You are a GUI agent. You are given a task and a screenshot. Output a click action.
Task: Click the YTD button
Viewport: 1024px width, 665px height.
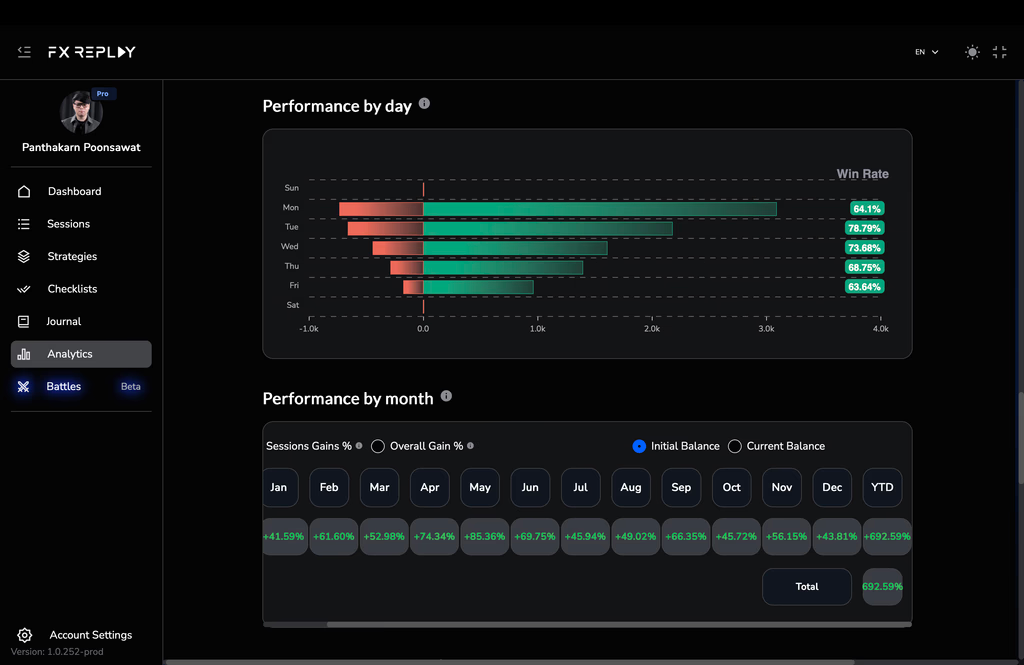[x=882, y=487]
